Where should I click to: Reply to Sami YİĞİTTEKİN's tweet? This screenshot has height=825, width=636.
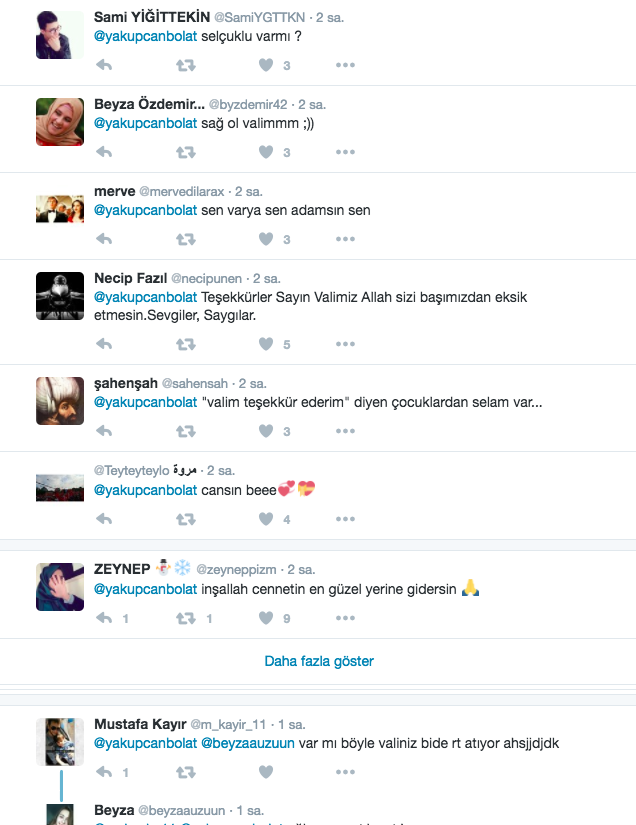[104, 65]
